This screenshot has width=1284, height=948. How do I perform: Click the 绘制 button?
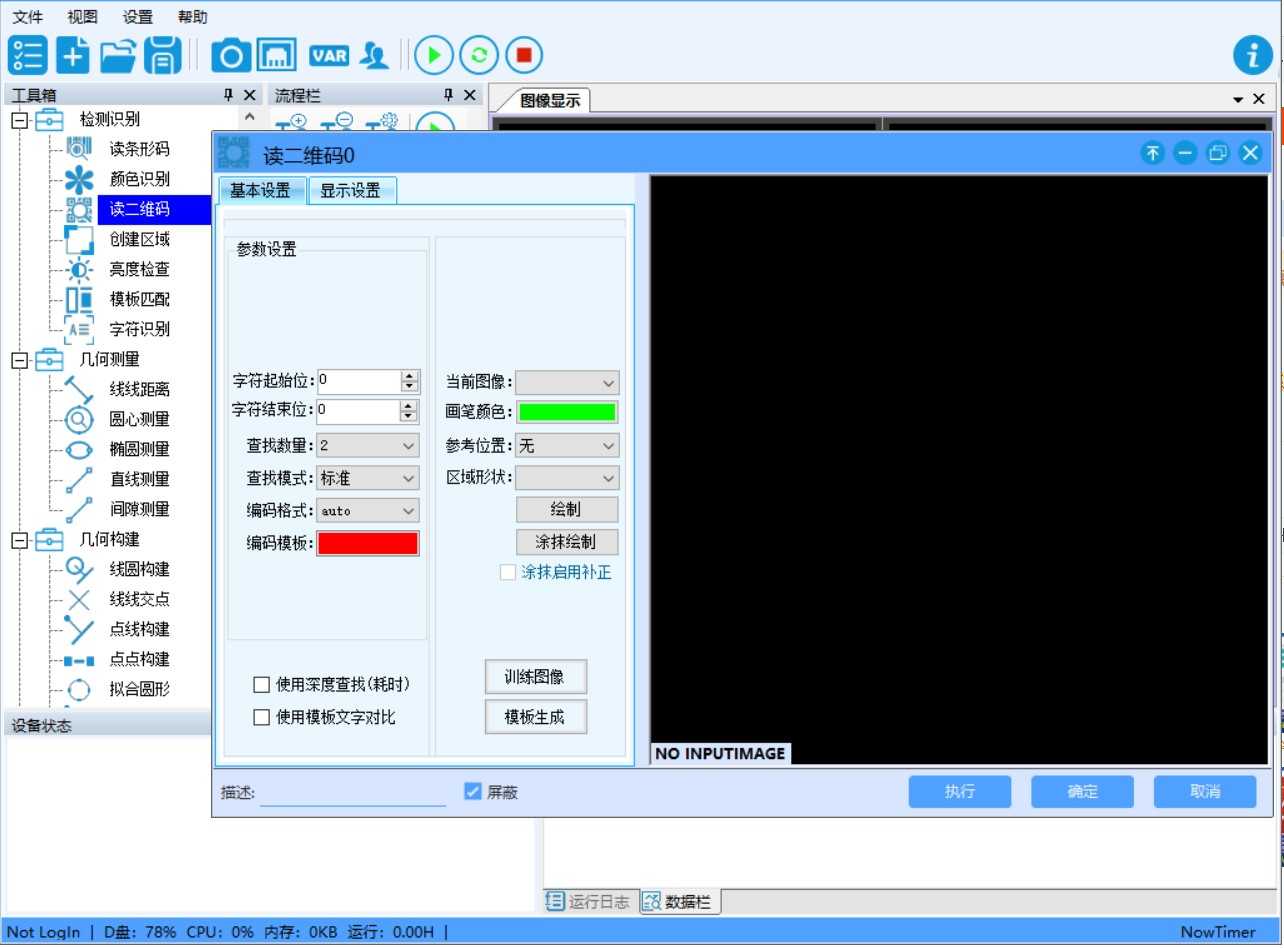567,509
